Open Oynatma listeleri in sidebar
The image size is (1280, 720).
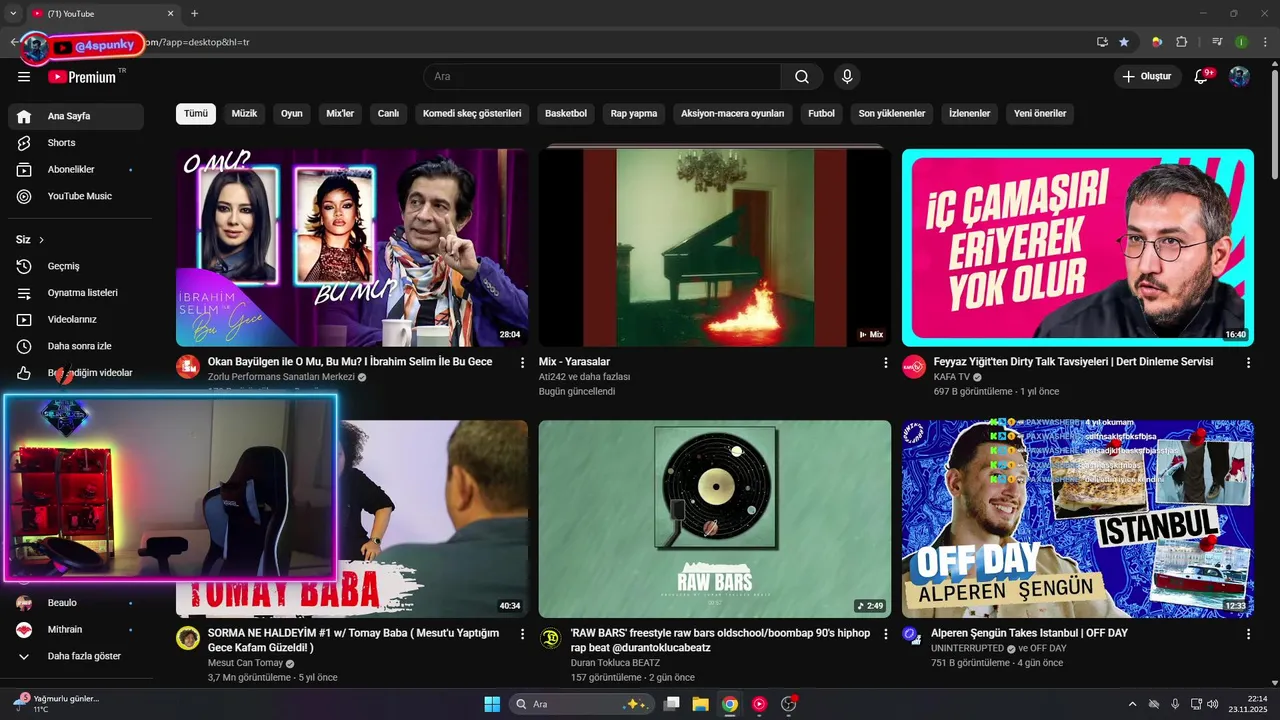pyautogui.click(x=76, y=293)
